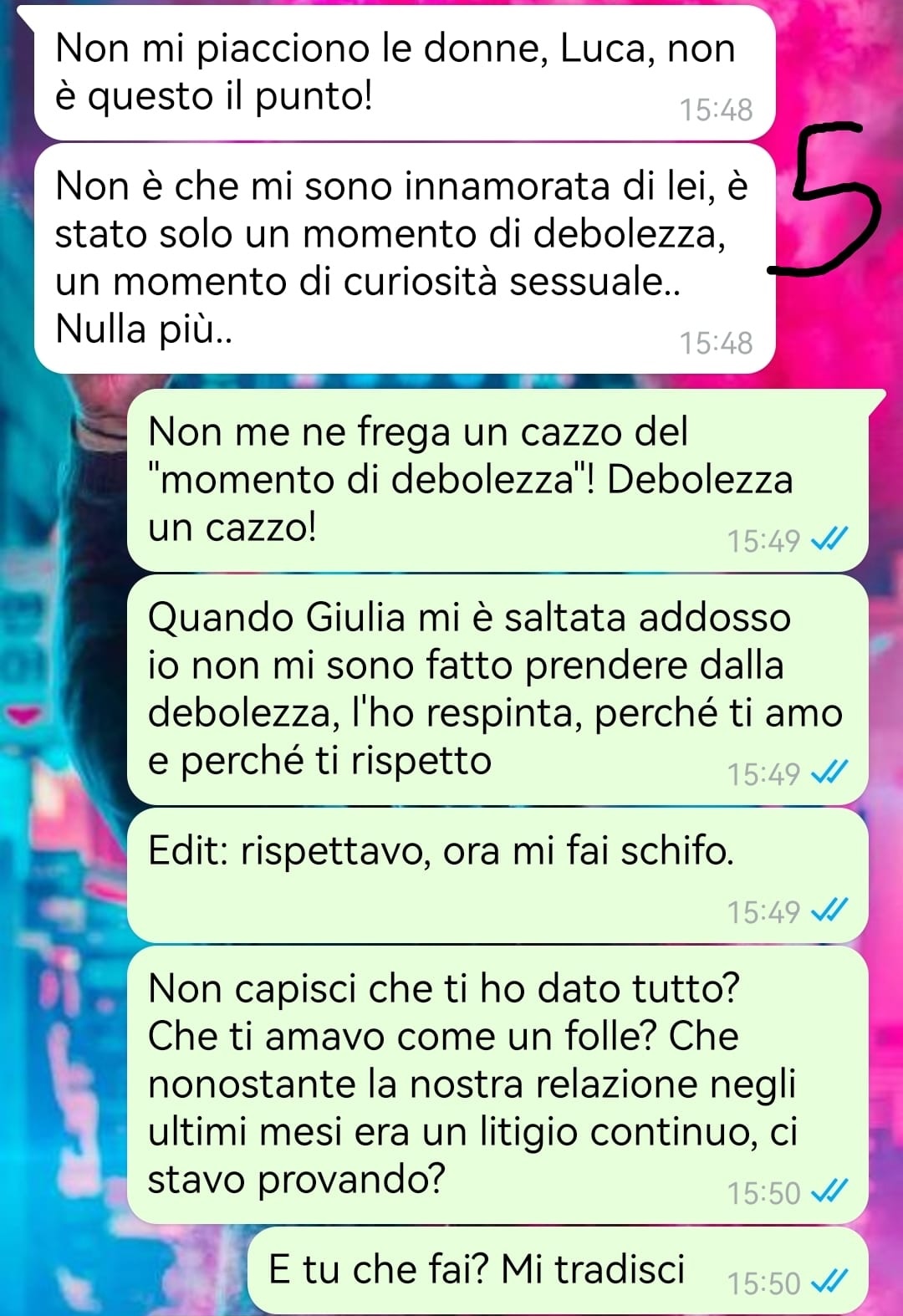This screenshot has height=1316, width=903.
Task: Click the 15:50 timestamp on 'stavo provando?' message
Action: [x=763, y=1192]
